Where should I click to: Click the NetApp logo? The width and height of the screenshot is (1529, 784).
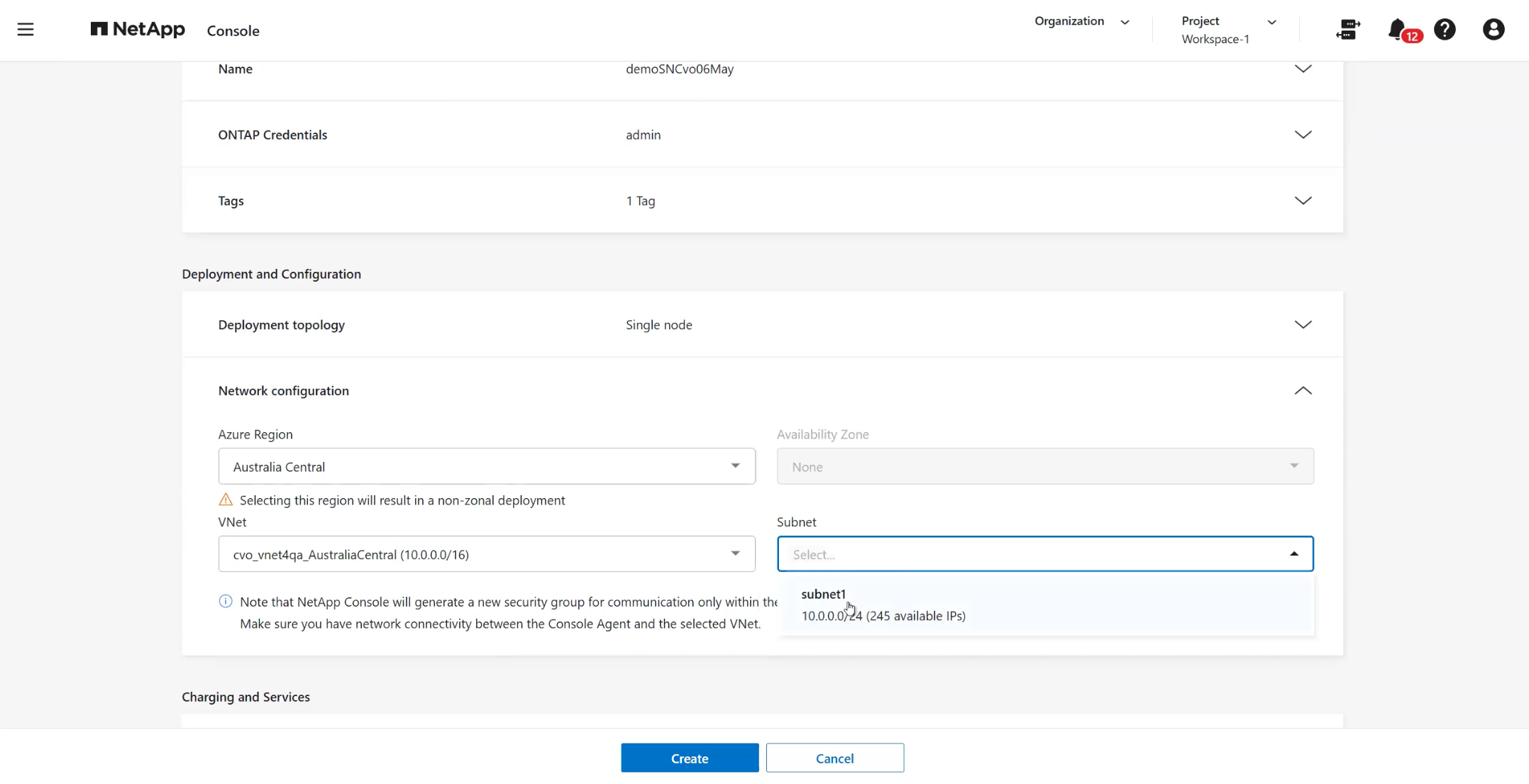click(138, 29)
